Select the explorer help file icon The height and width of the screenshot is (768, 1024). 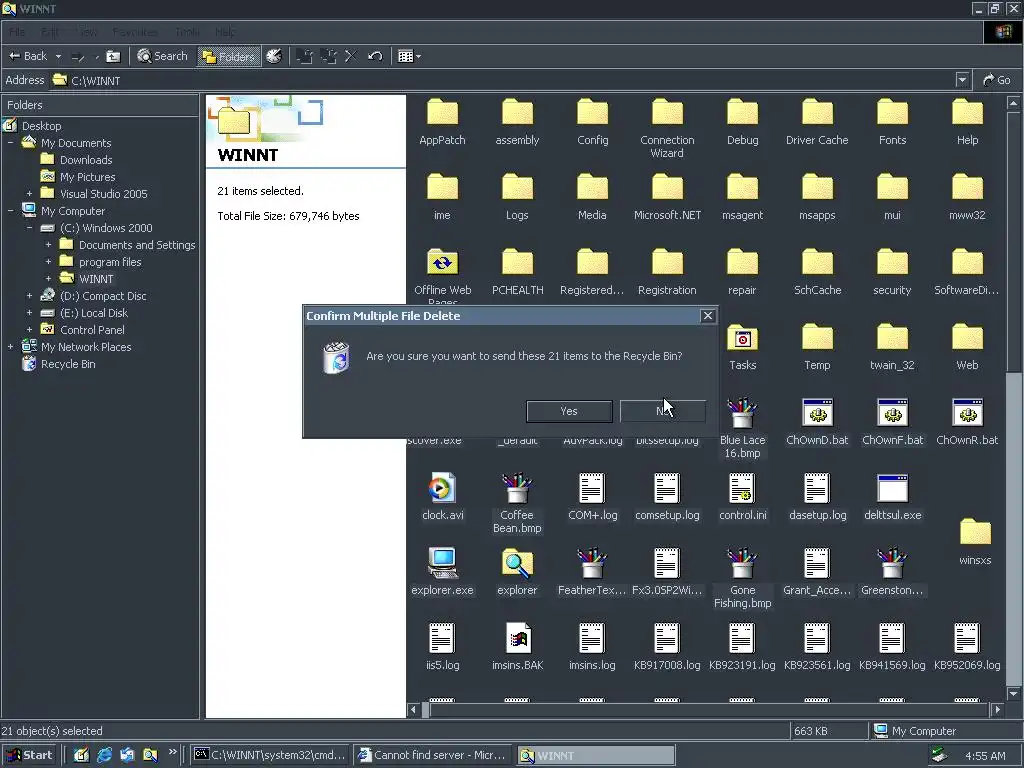coord(517,563)
